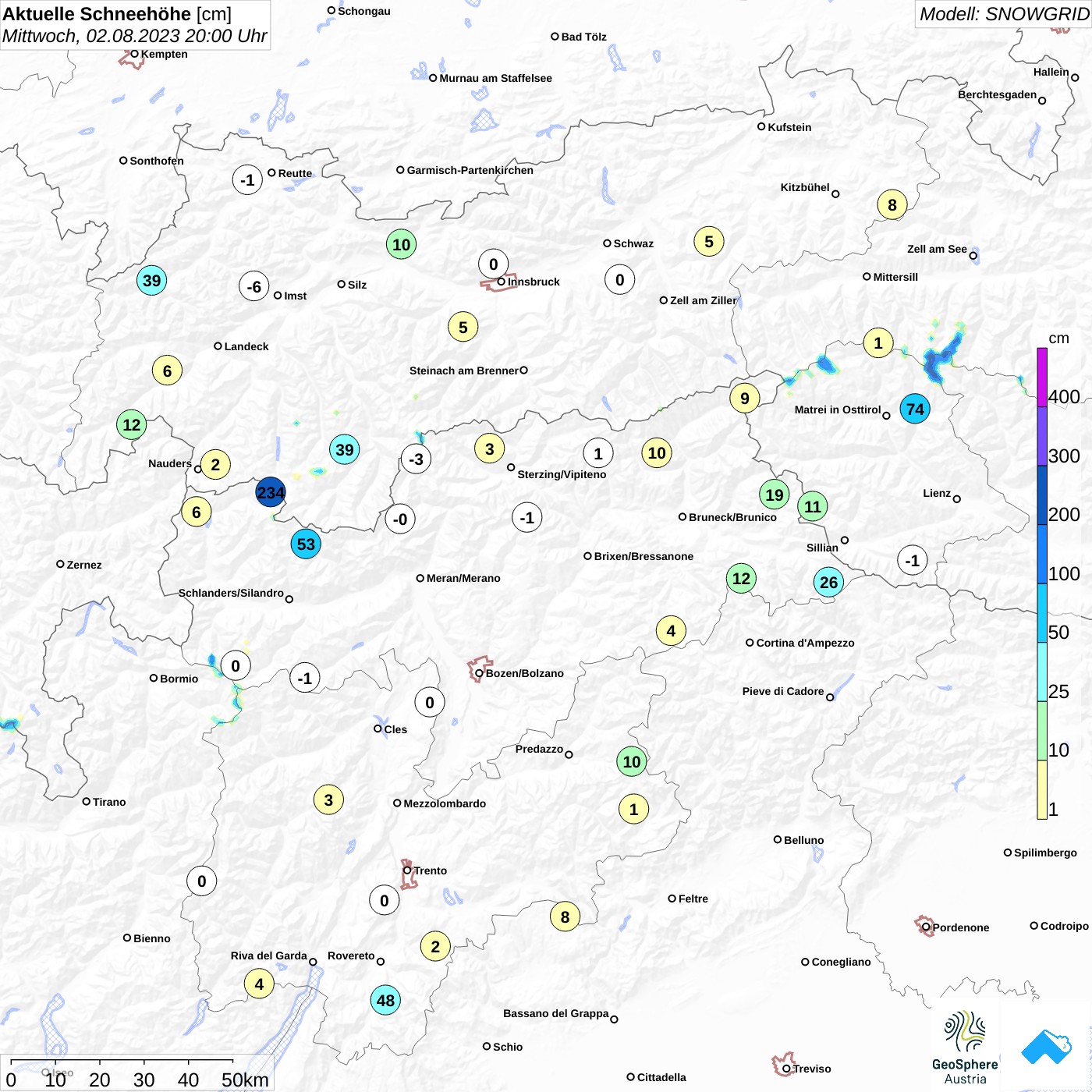Pick the station circle with value 19
Screen dimensions: 1092x1092
[x=774, y=495]
